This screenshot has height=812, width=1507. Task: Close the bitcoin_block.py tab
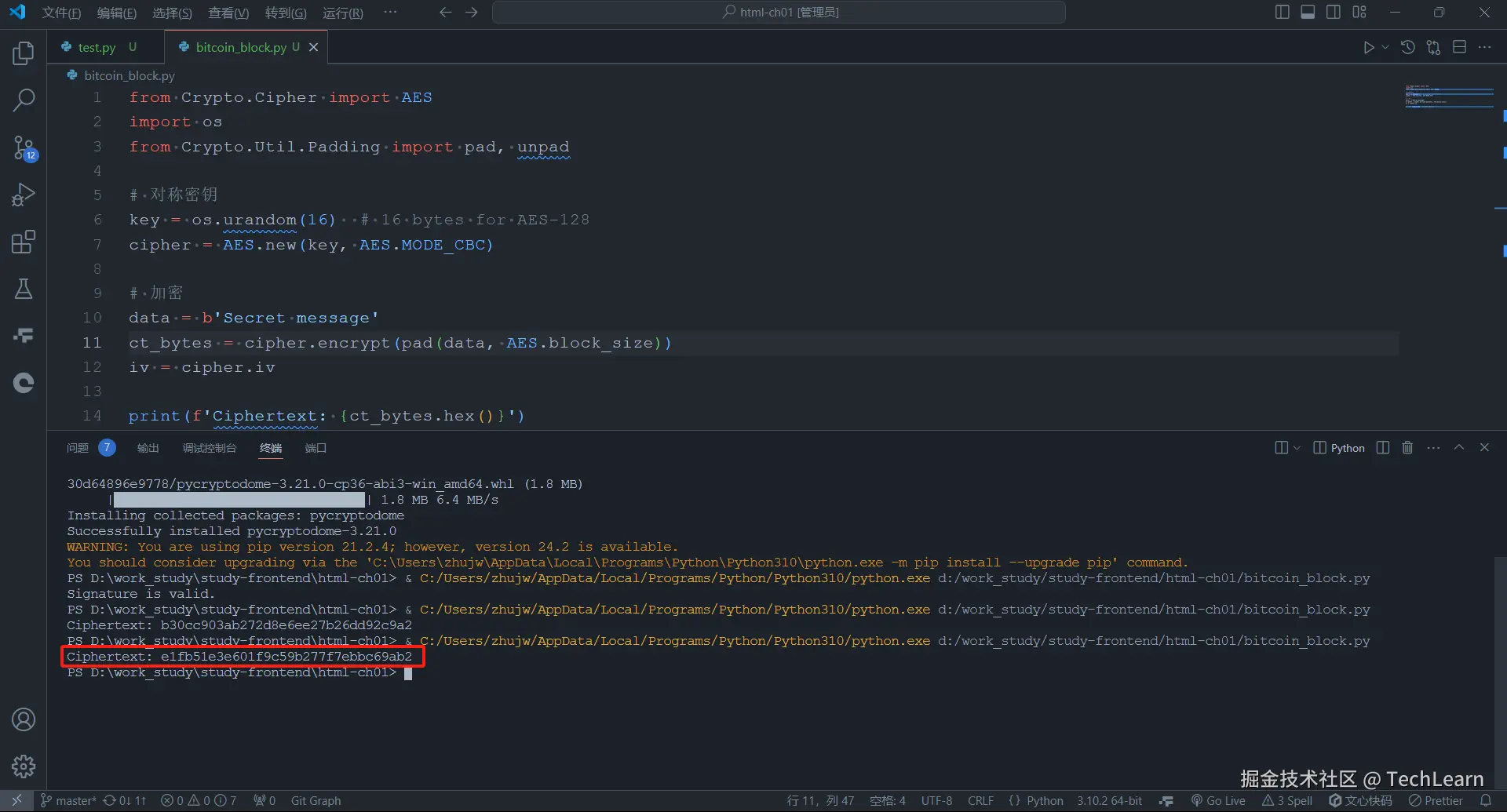(313, 47)
